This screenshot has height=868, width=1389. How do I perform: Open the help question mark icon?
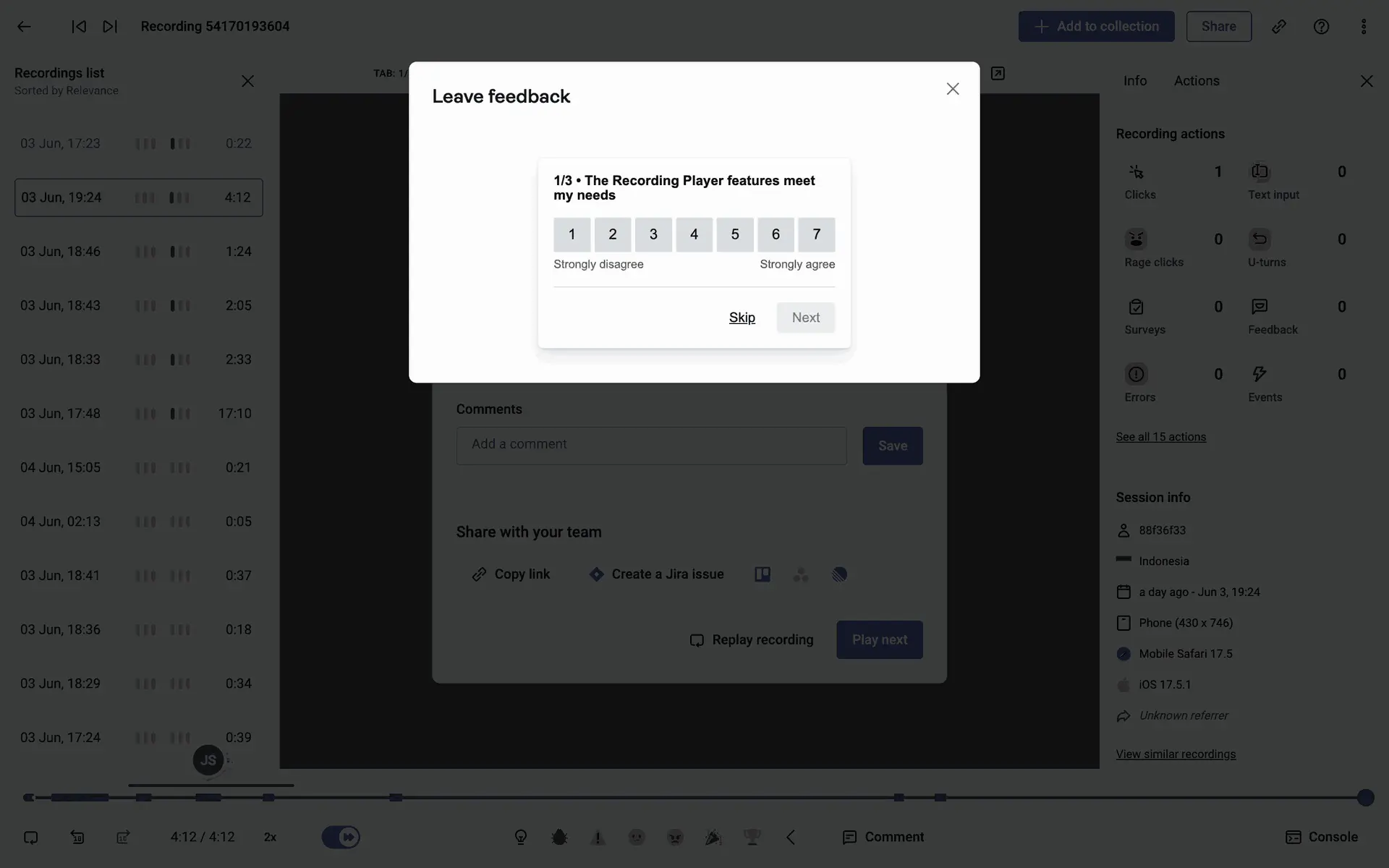(1321, 27)
